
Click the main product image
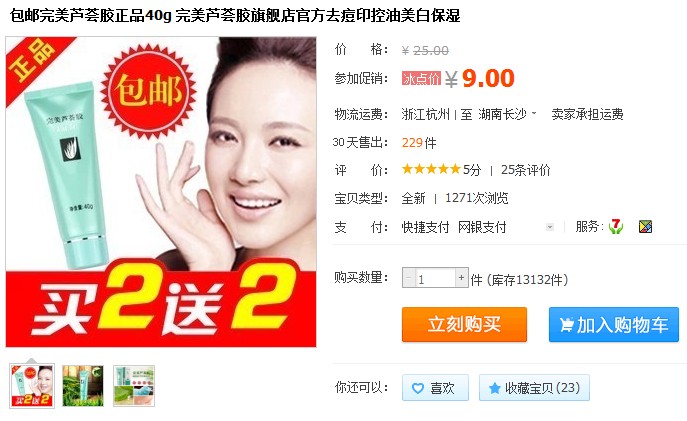coord(161,192)
